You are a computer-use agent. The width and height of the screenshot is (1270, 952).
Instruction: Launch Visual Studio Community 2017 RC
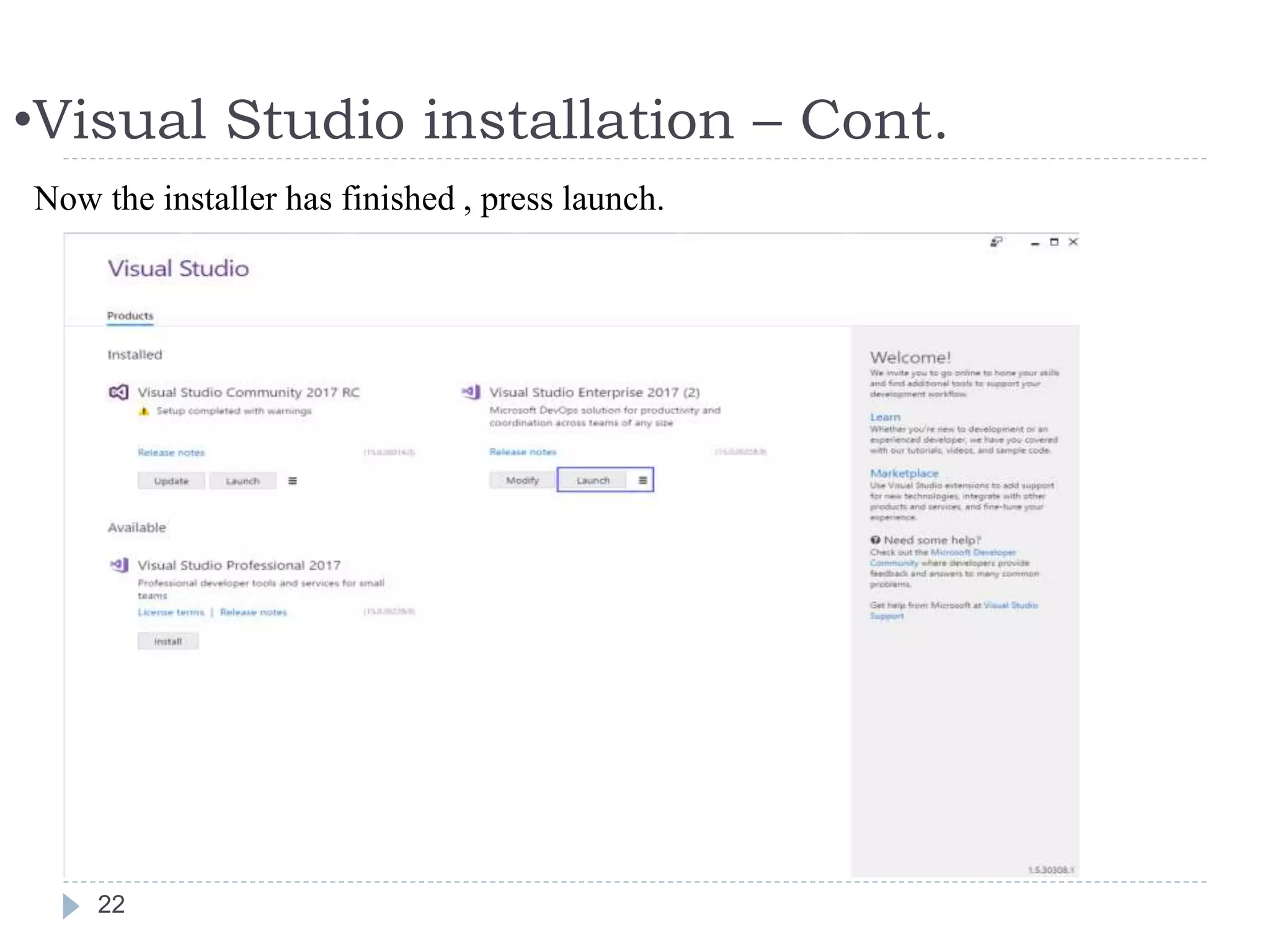coord(242,481)
